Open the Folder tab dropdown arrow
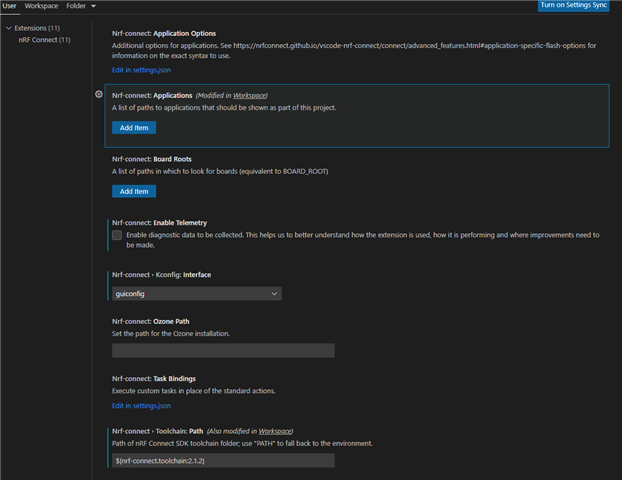The height and width of the screenshot is (480, 622). coord(94,6)
